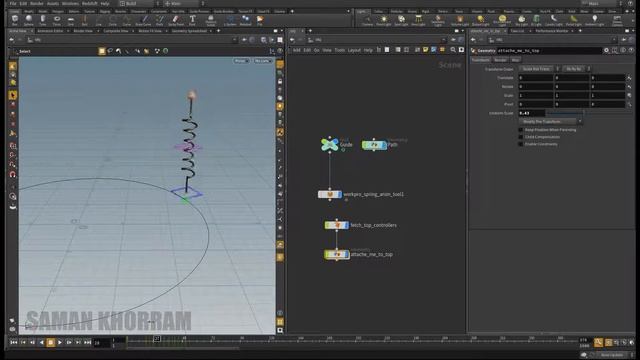Open the Build desktop dropdown
Screen dimensions: 640x360
click(x=138, y=3)
